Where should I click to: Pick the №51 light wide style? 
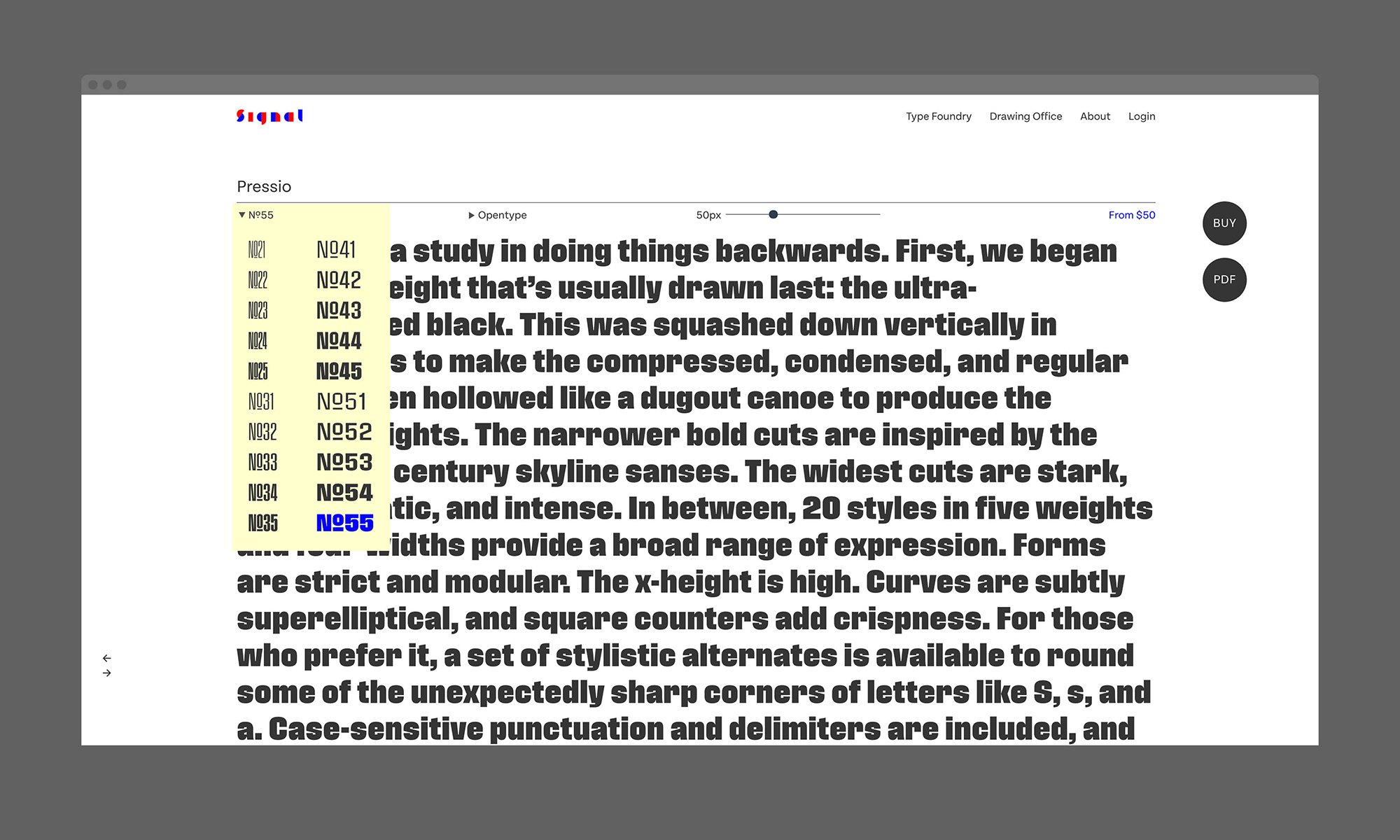[x=342, y=402]
